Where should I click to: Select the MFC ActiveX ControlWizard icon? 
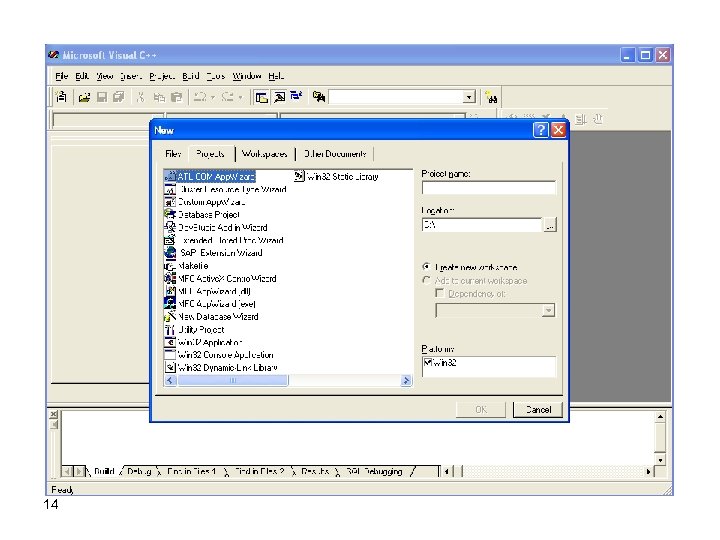pos(170,278)
